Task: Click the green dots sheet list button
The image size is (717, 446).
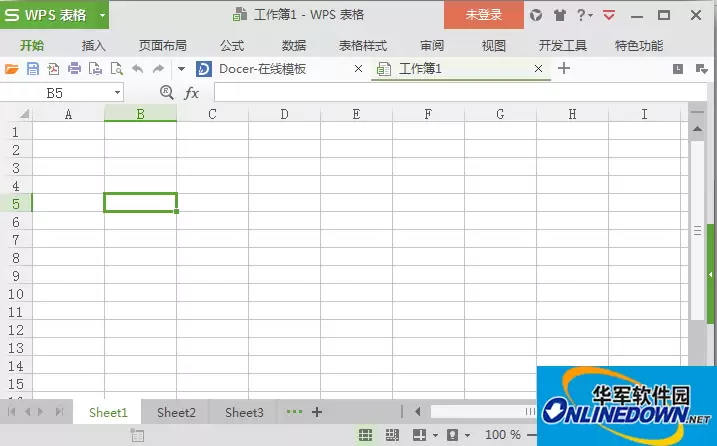Action: pos(294,412)
